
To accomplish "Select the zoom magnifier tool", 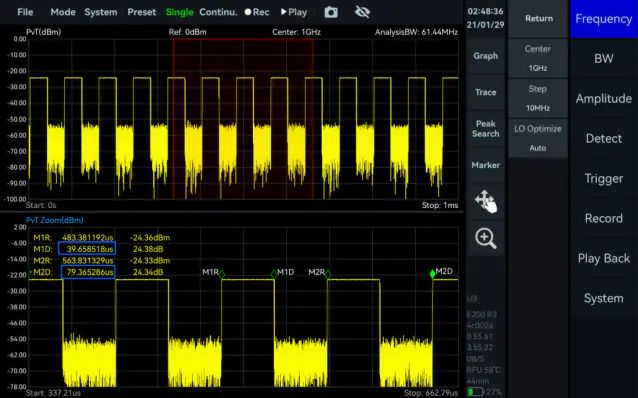I will click(x=485, y=238).
